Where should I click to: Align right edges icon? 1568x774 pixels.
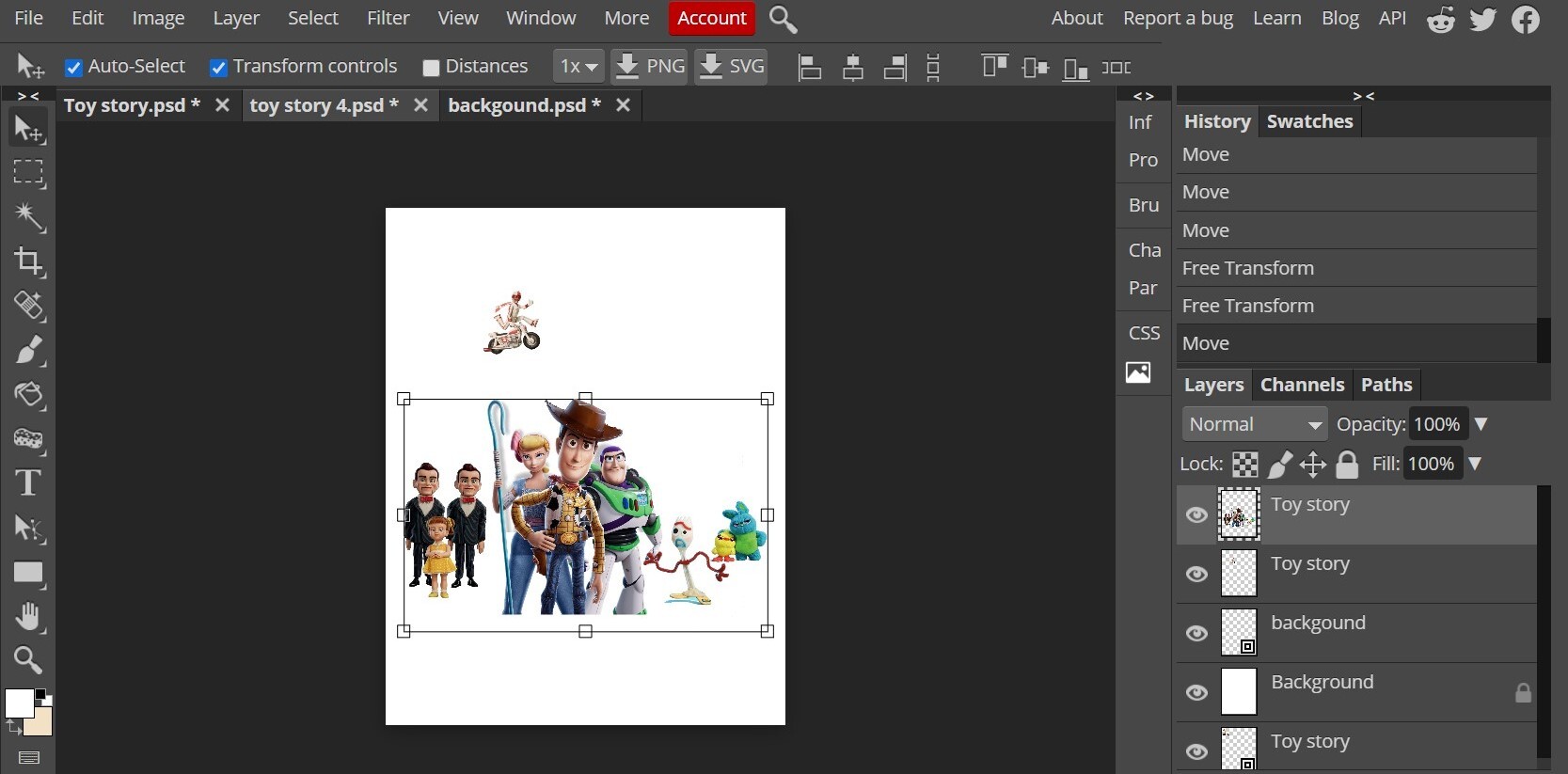pos(895,68)
